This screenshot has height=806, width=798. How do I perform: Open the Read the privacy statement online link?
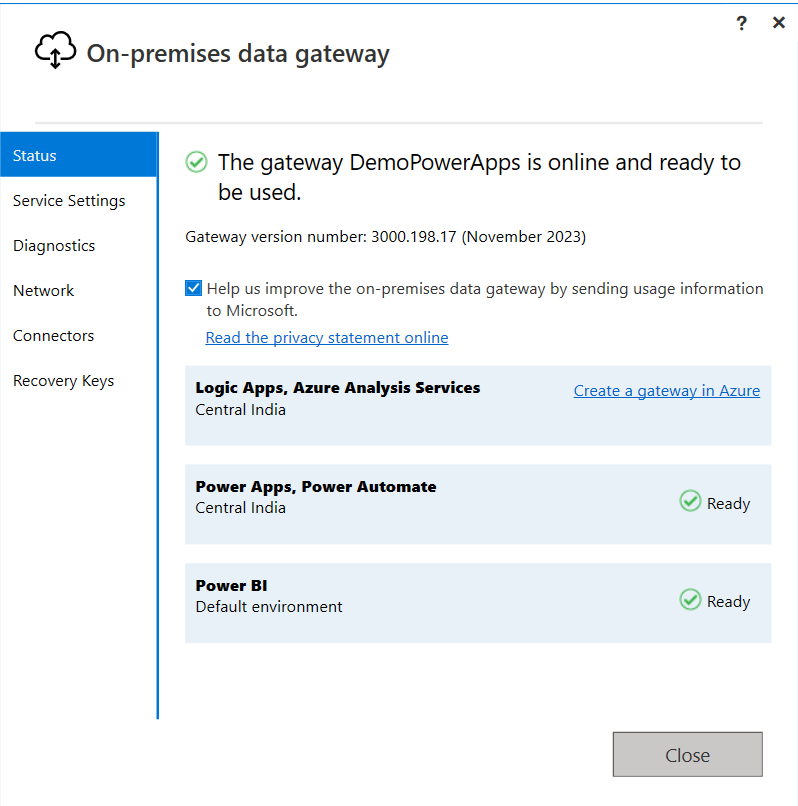[x=327, y=338]
